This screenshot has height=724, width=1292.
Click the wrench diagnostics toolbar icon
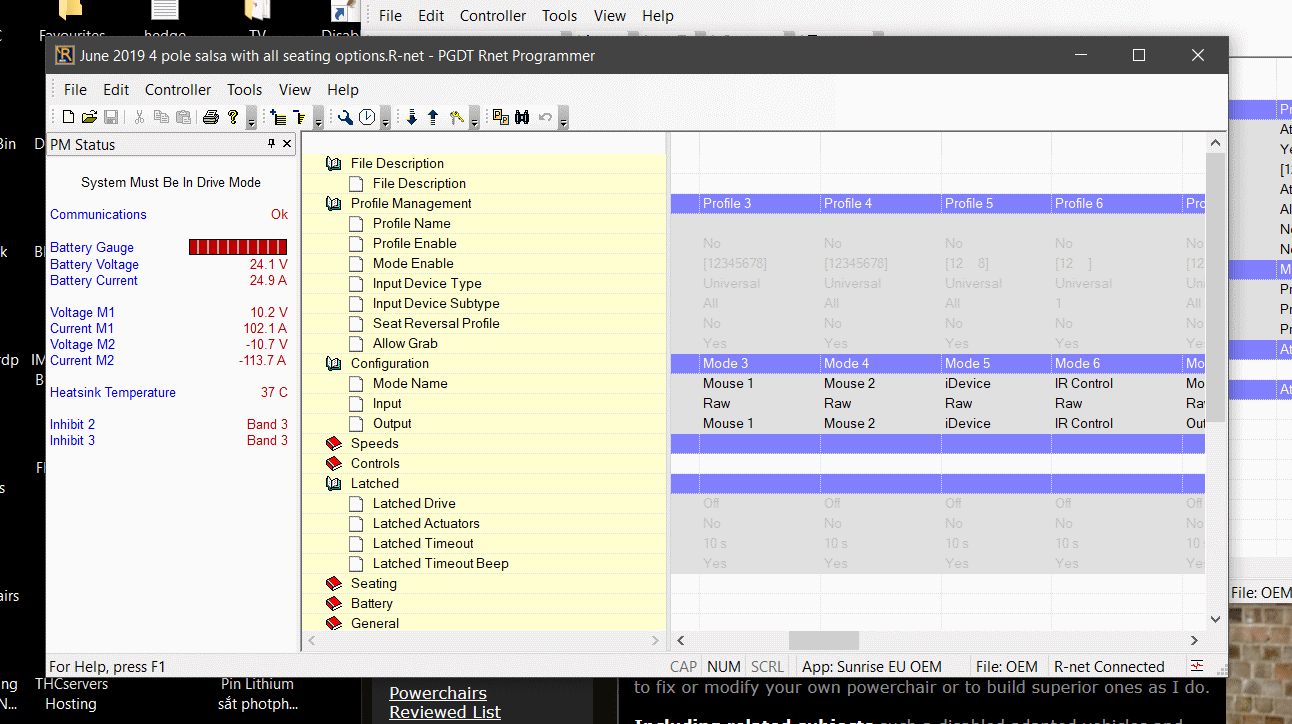pyautogui.click(x=345, y=118)
